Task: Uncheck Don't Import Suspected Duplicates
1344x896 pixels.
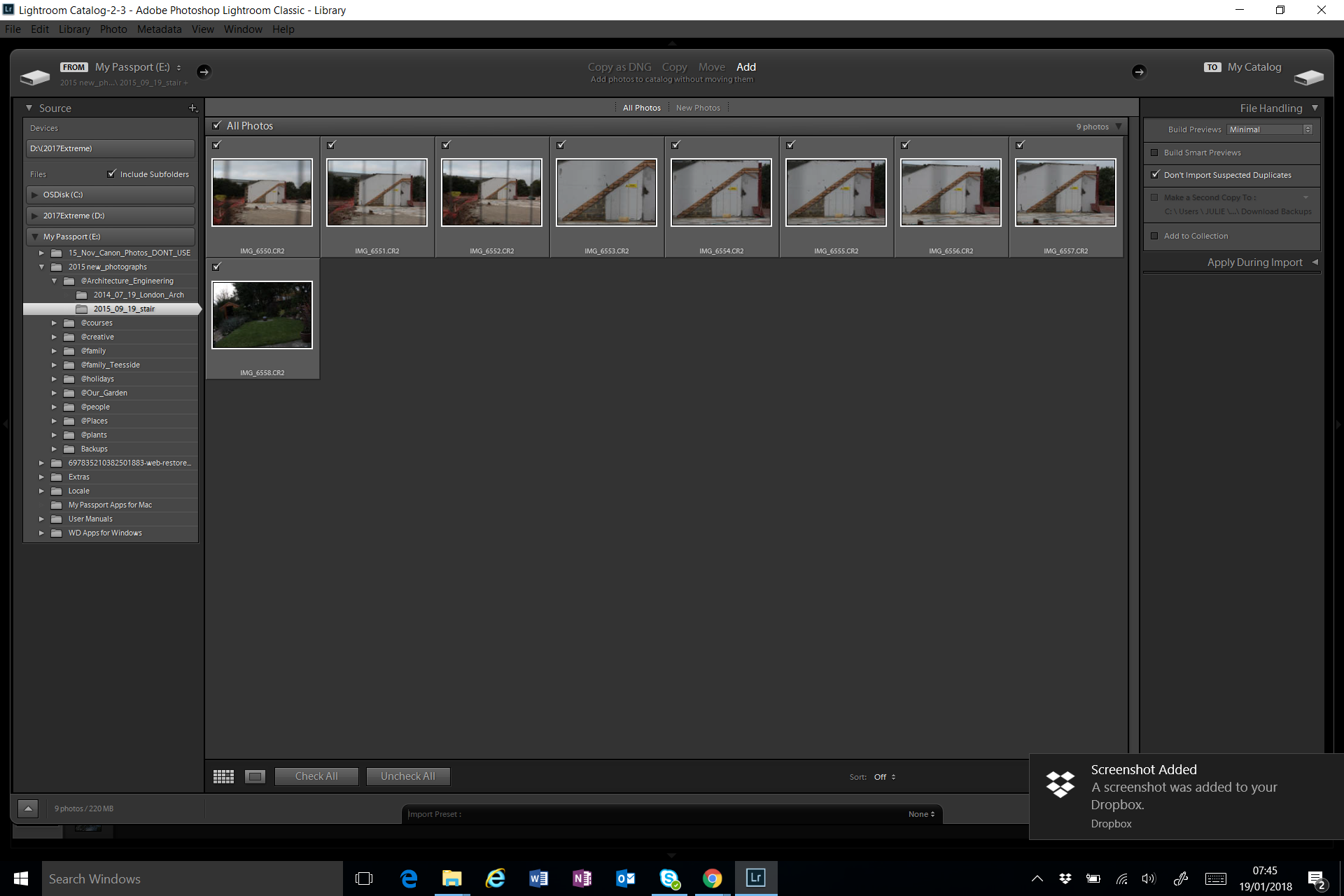Action: point(1155,175)
